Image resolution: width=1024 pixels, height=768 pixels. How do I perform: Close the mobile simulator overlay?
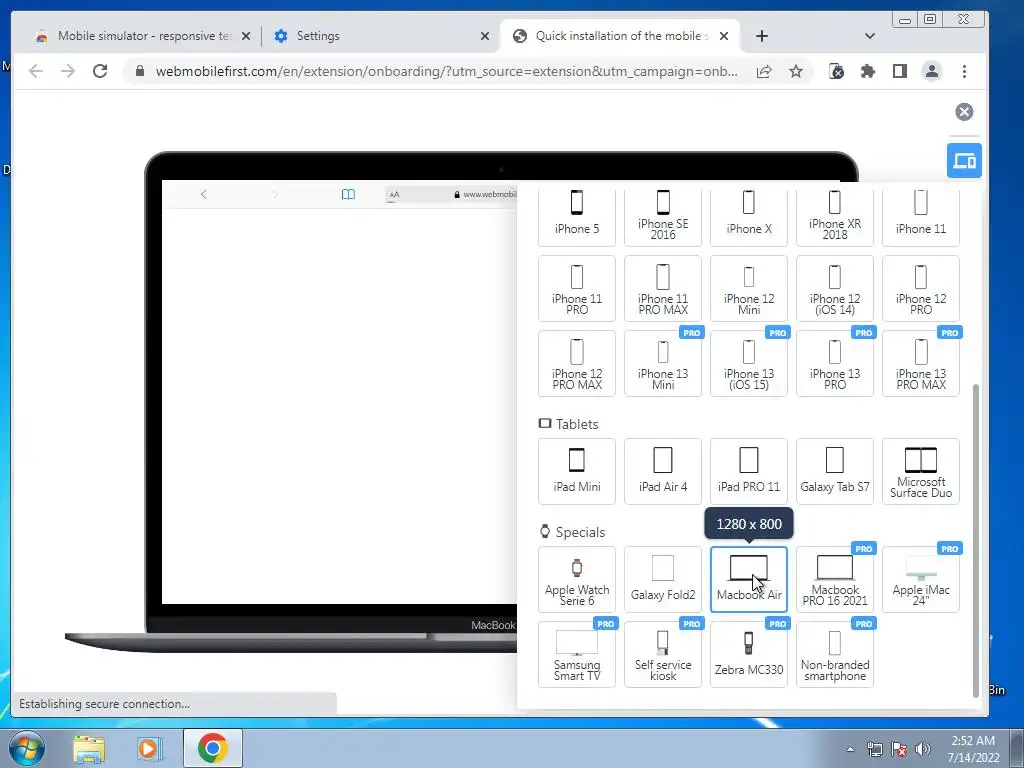(964, 112)
